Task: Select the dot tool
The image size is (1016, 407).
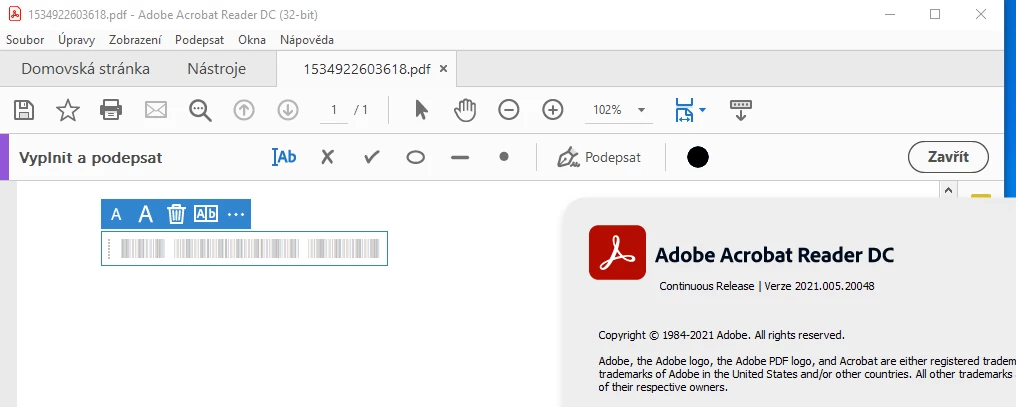Action: (x=503, y=156)
